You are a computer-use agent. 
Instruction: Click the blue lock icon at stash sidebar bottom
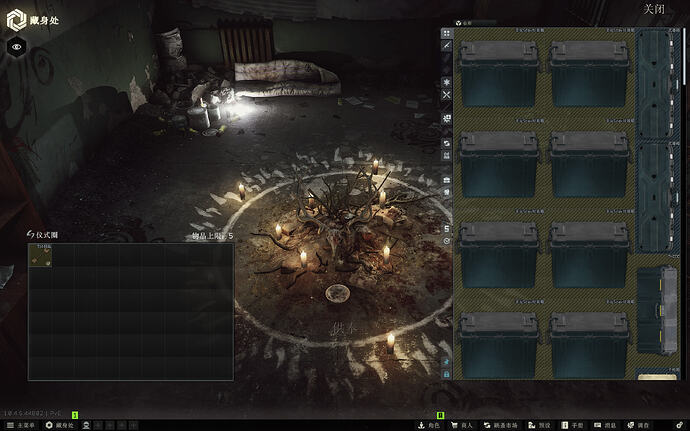click(x=447, y=374)
